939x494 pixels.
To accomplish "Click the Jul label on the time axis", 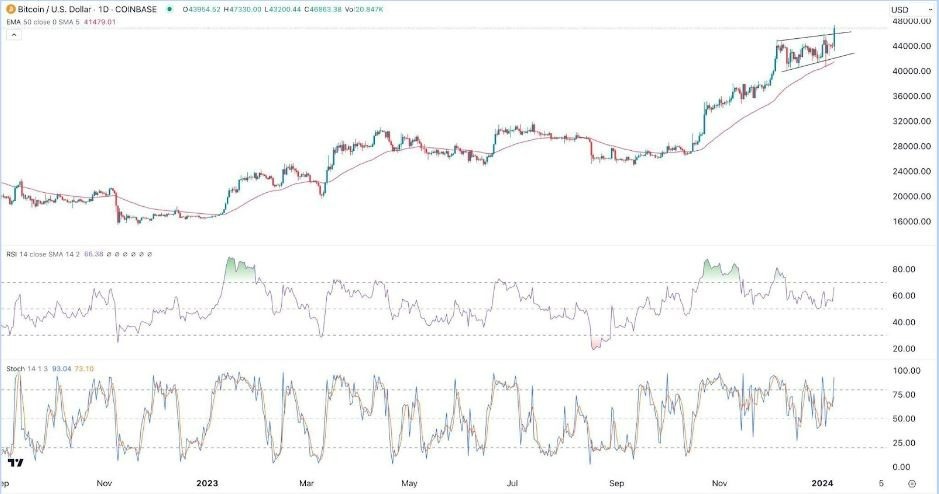I will click(x=512, y=483).
